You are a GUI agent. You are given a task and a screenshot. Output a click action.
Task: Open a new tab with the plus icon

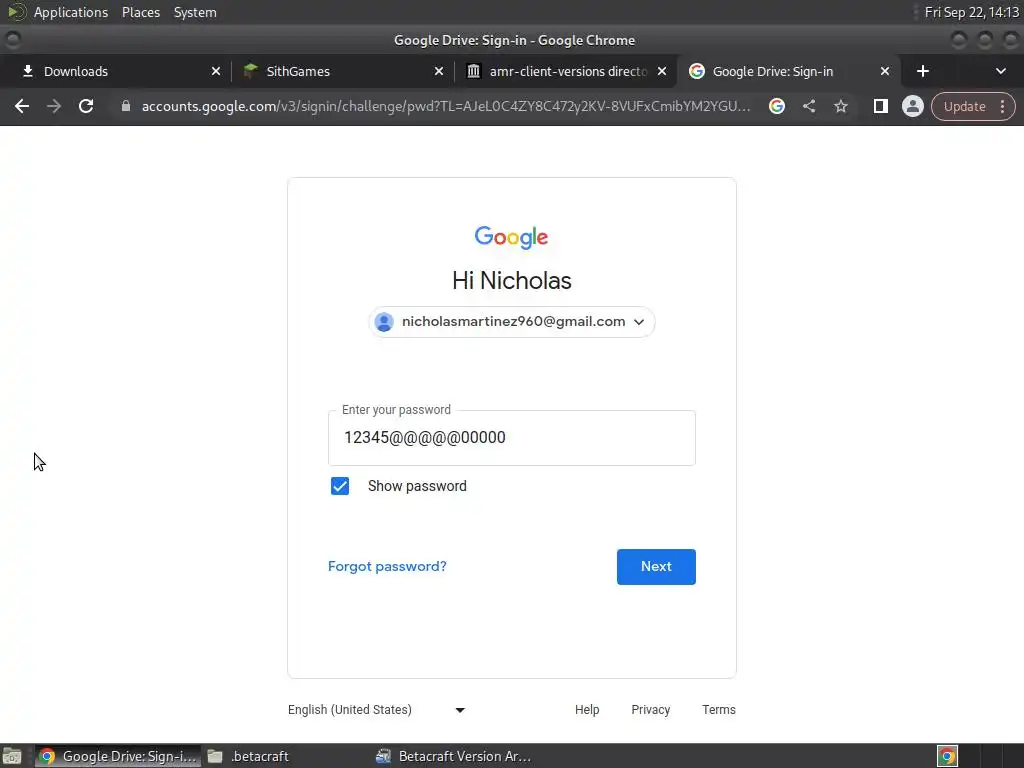(923, 71)
